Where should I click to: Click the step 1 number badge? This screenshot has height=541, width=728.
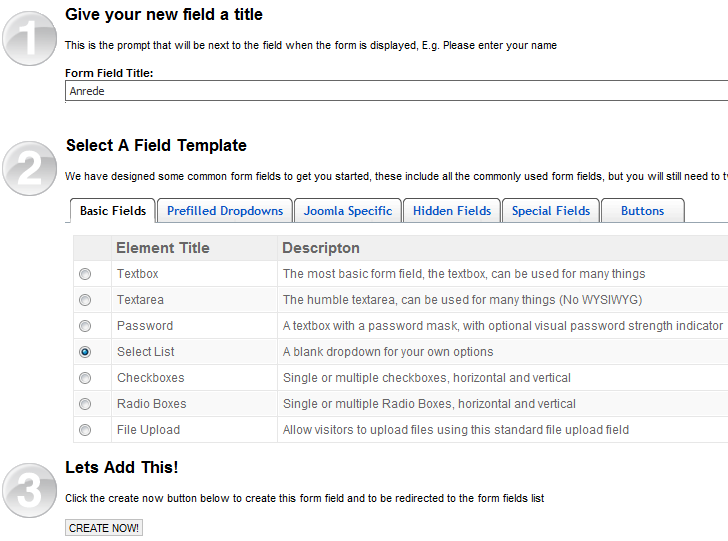click(30, 37)
